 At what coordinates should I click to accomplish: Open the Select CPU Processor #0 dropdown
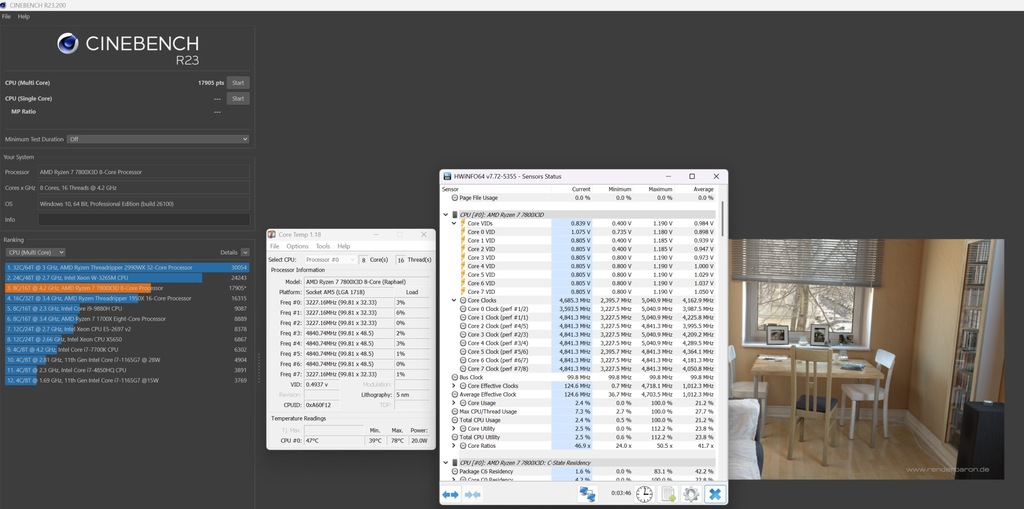330,259
